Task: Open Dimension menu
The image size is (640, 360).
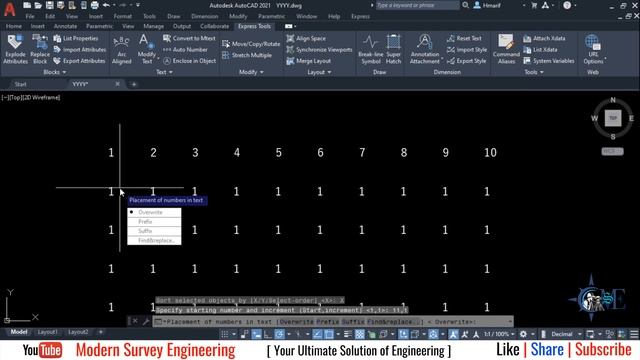Action: pyautogui.click(x=204, y=17)
